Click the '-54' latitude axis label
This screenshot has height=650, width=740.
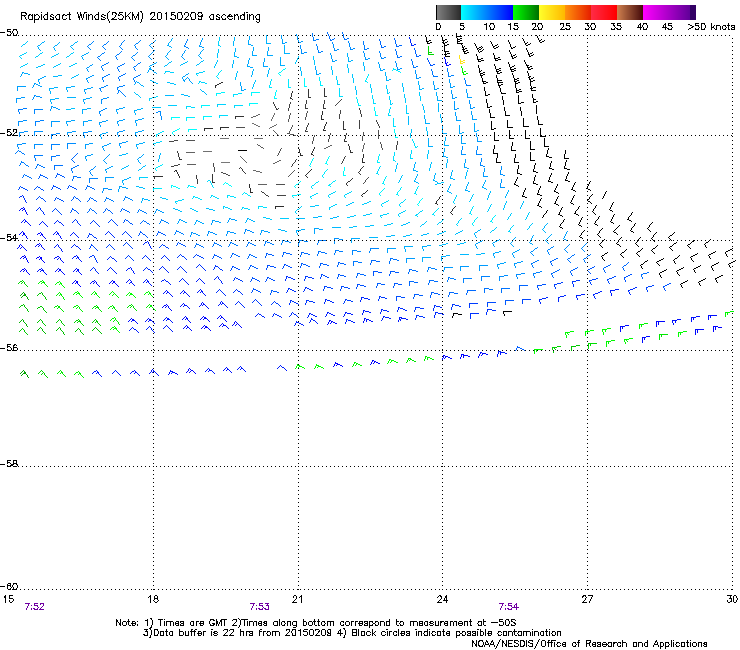[9, 237]
